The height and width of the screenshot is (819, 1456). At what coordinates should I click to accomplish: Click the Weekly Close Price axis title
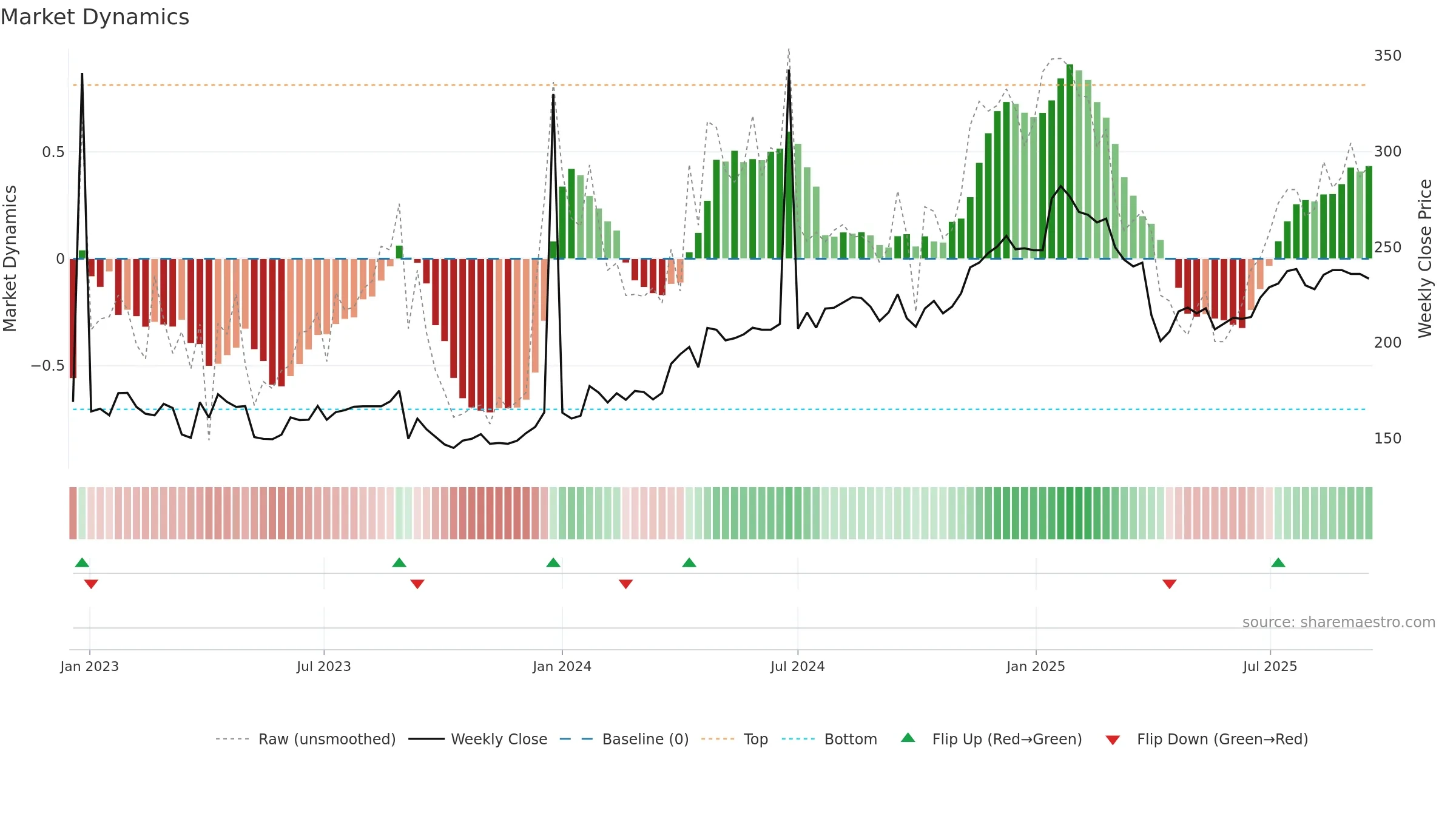(x=1425, y=258)
